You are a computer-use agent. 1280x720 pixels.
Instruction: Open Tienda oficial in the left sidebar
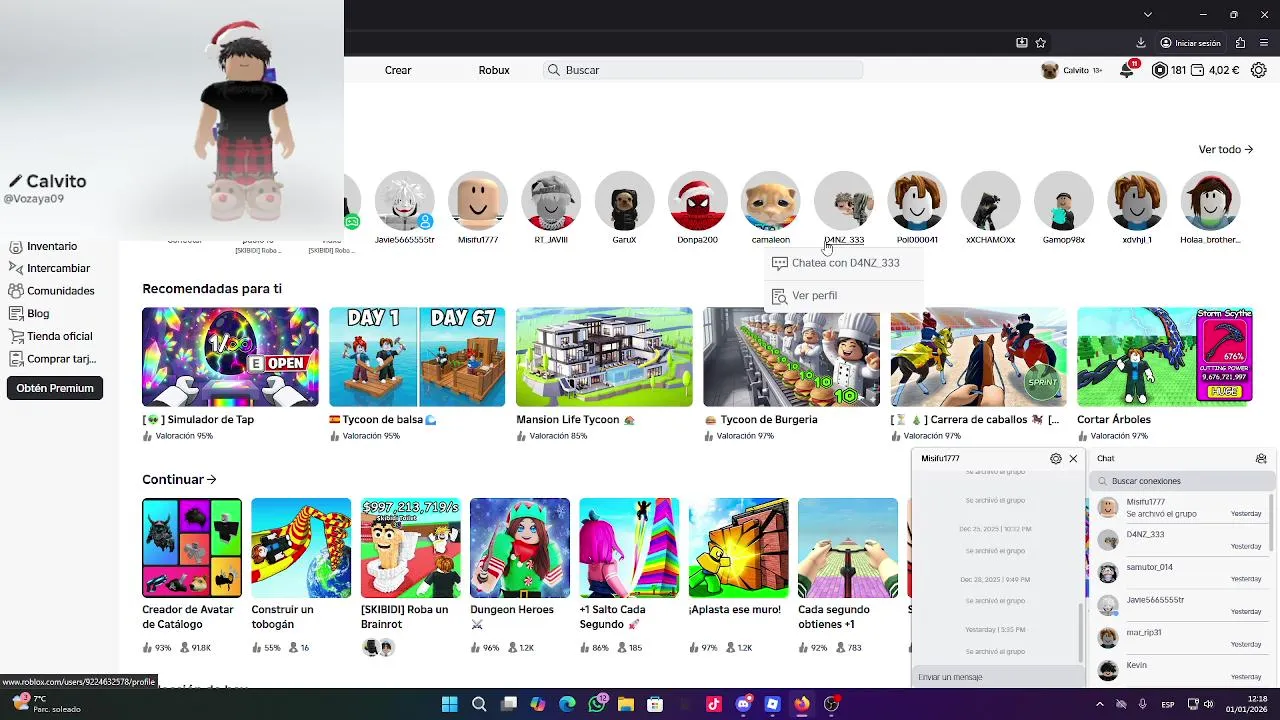tap(51, 336)
